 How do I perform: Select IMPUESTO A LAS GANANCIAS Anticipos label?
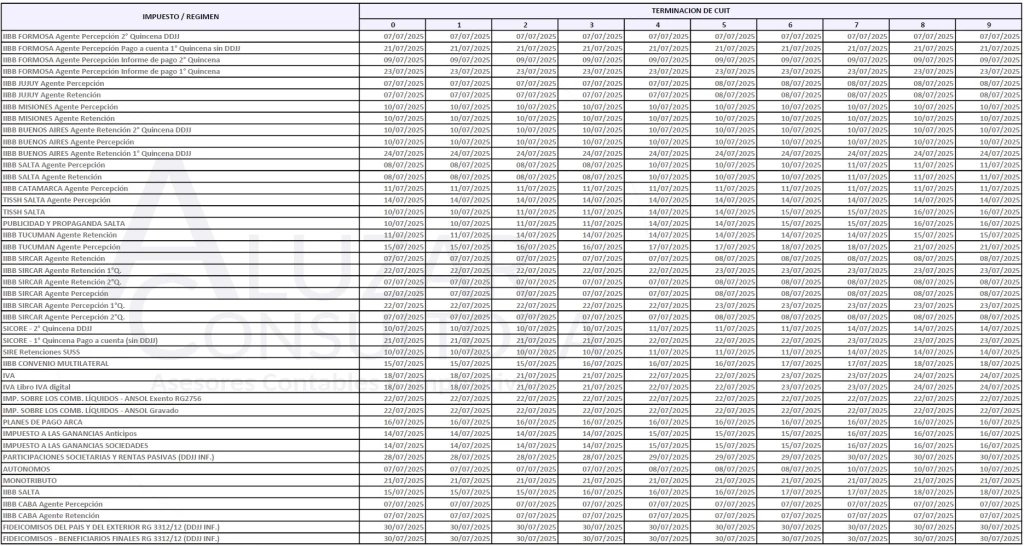click(x=70, y=434)
